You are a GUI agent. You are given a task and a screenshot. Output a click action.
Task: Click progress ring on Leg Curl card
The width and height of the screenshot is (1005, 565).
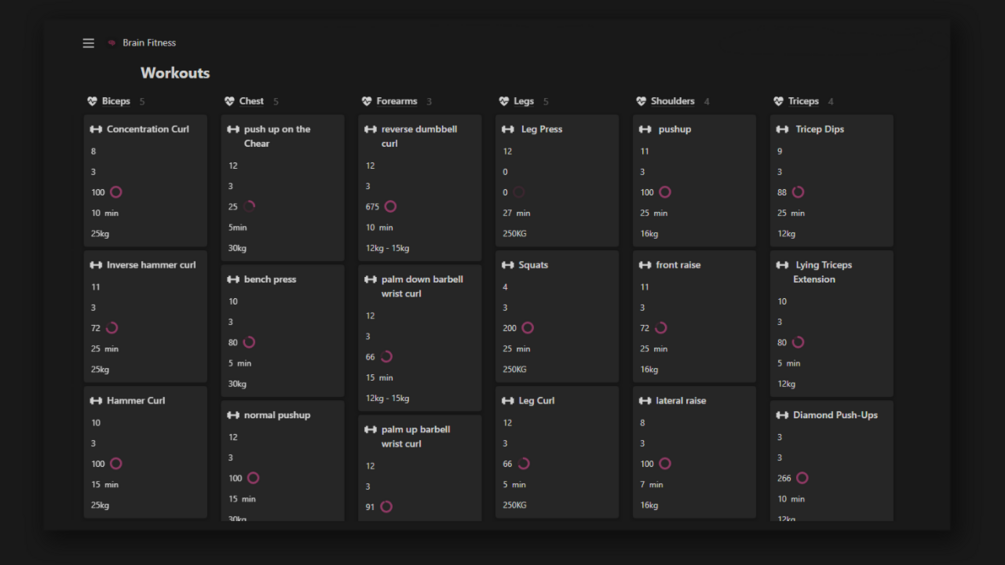[x=523, y=464]
